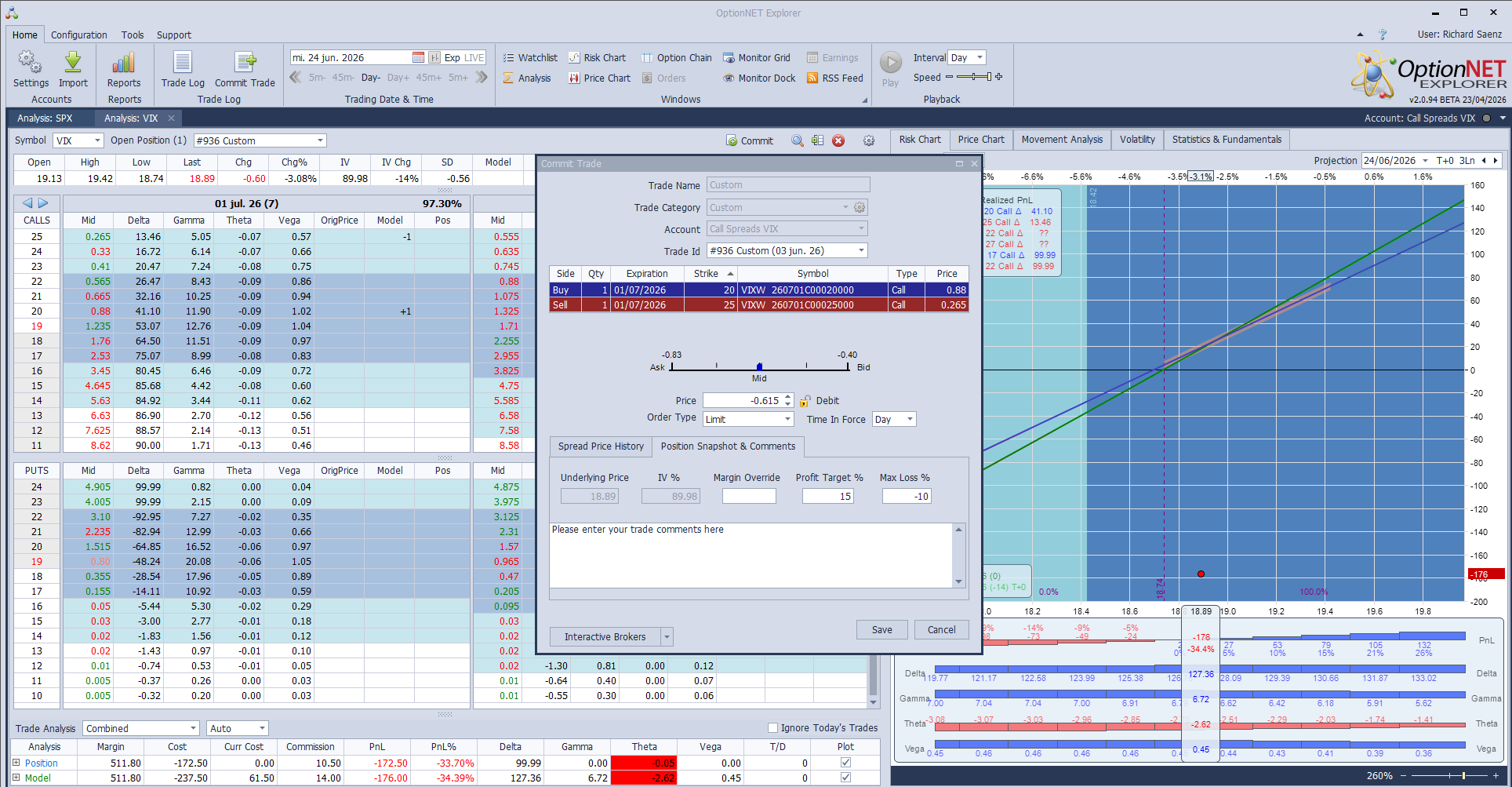The image size is (1512, 787).
Task: Click the red delete position icon
Action: tap(838, 140)
